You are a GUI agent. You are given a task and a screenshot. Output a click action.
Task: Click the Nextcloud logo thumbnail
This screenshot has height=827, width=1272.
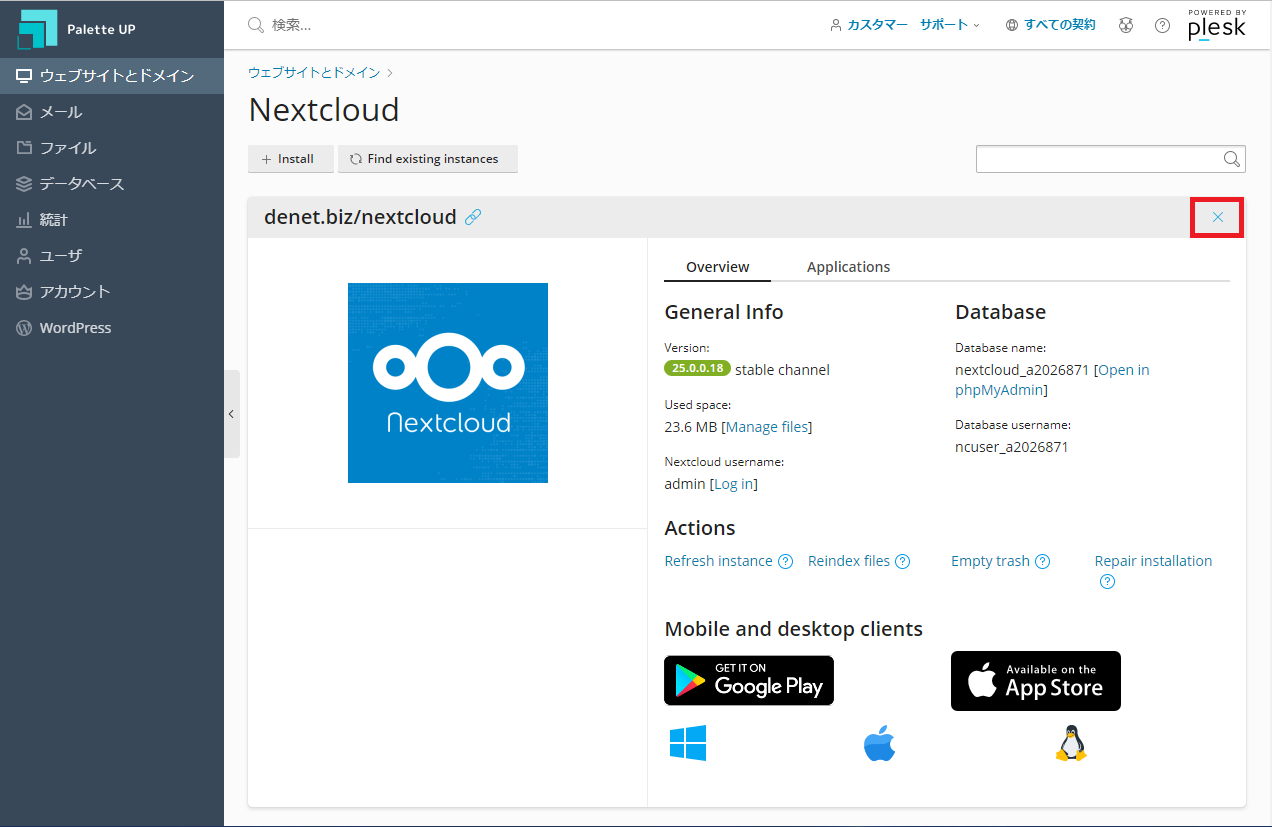(x=448, y=383)
